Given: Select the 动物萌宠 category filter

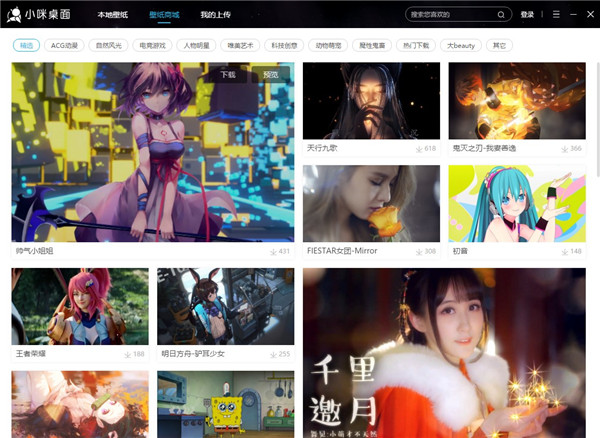Looking at the screenshot, I should click(x=328, y=46).
